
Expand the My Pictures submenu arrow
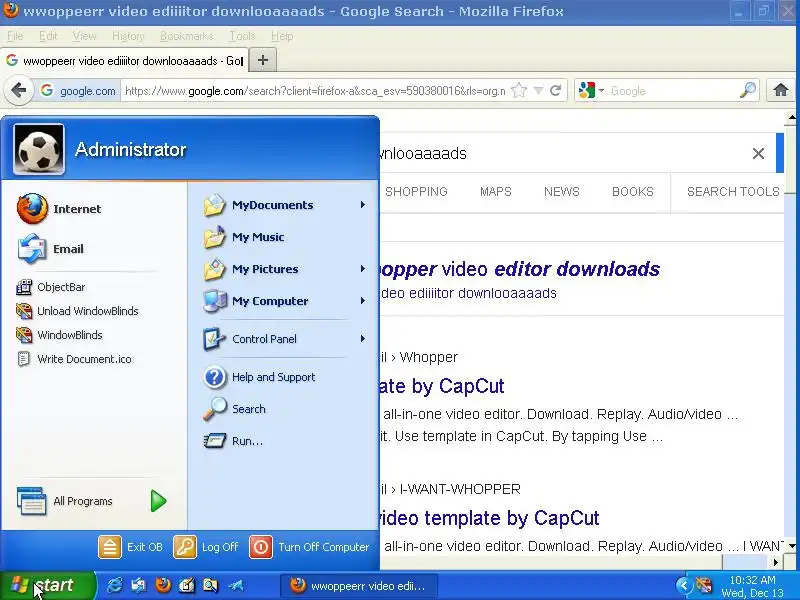(x=363, y=269)
